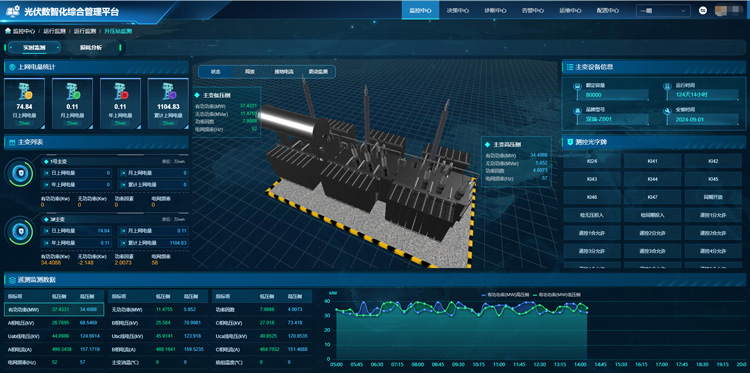Switch to the 接地电流 tab
Screen dimensions: 750x373
[284, 72]
